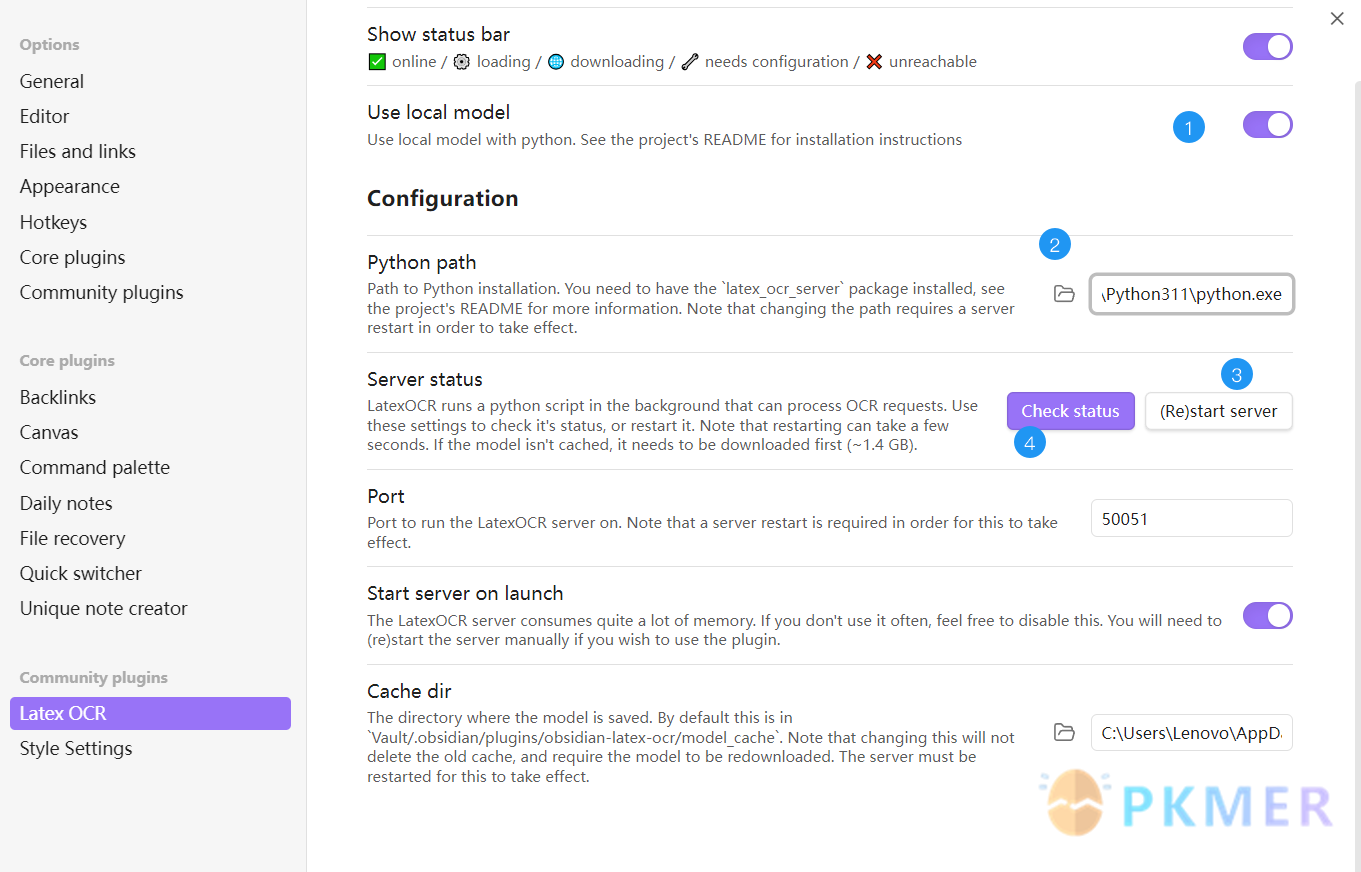Click the Check status button

coord(1070,411)
